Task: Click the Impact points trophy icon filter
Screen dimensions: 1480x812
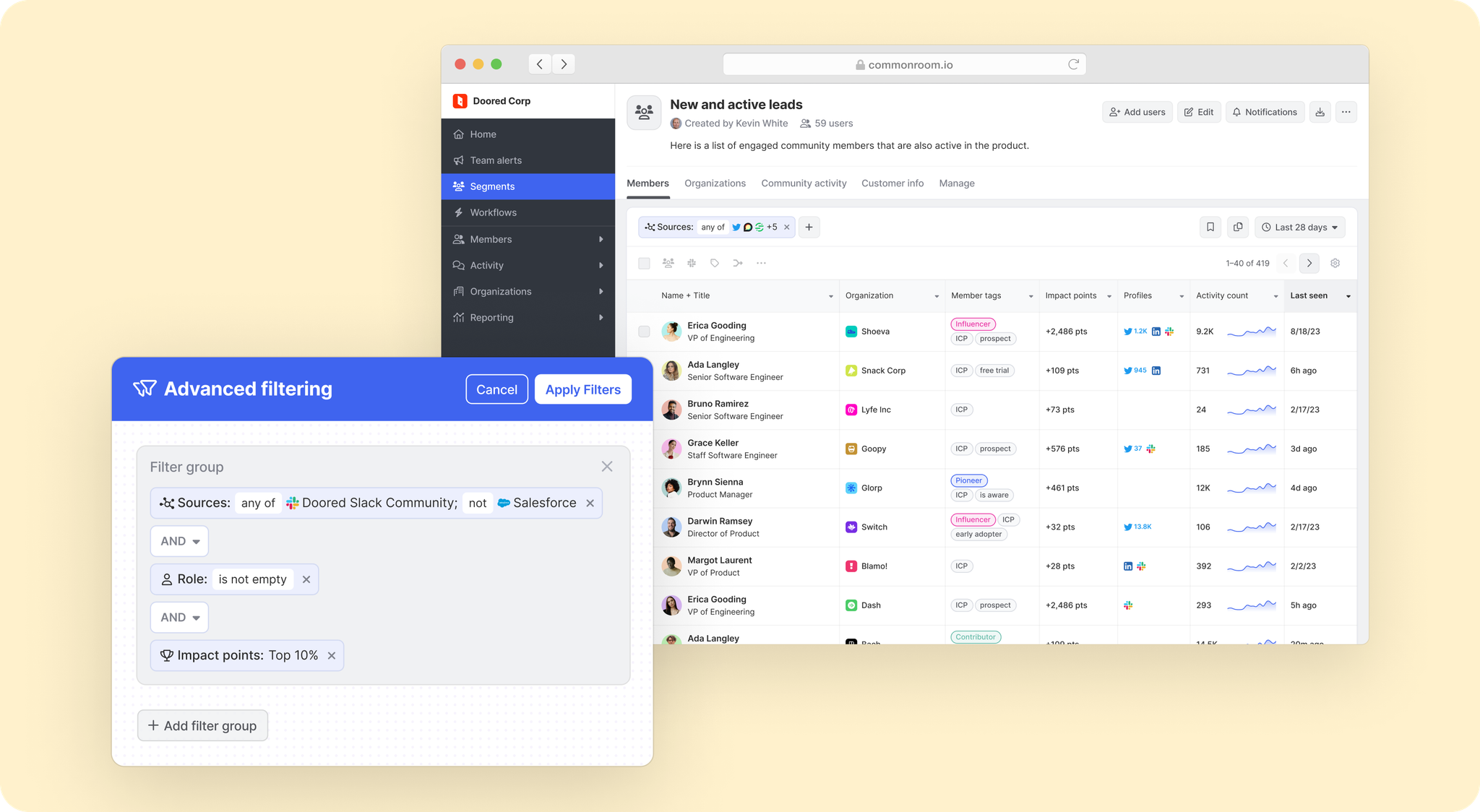Action: (164, 655)
